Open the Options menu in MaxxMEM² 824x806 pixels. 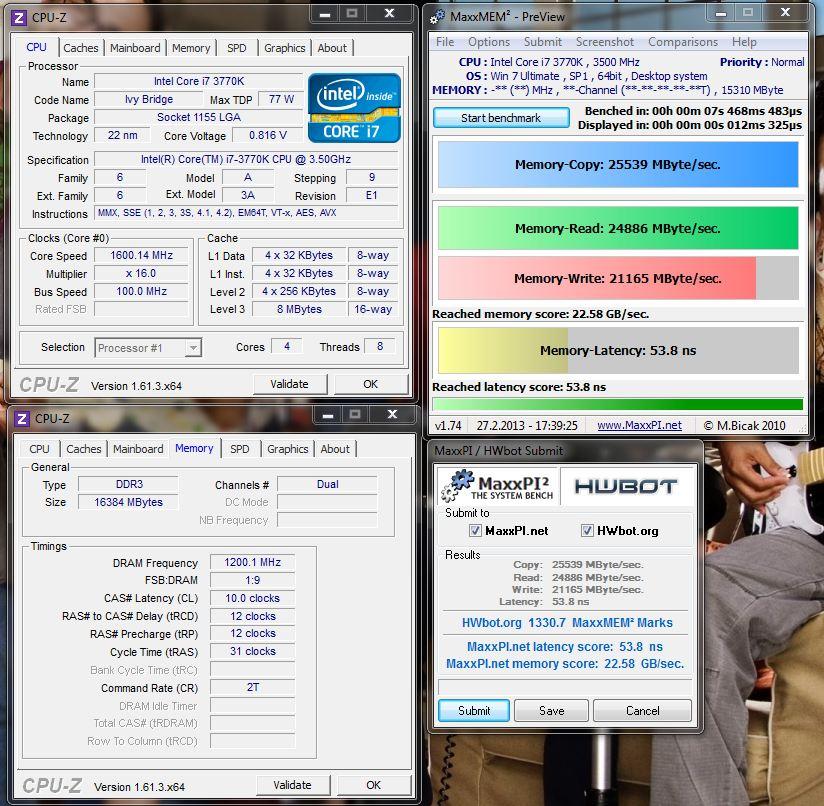pyautogui.click(x=489, y=42)
